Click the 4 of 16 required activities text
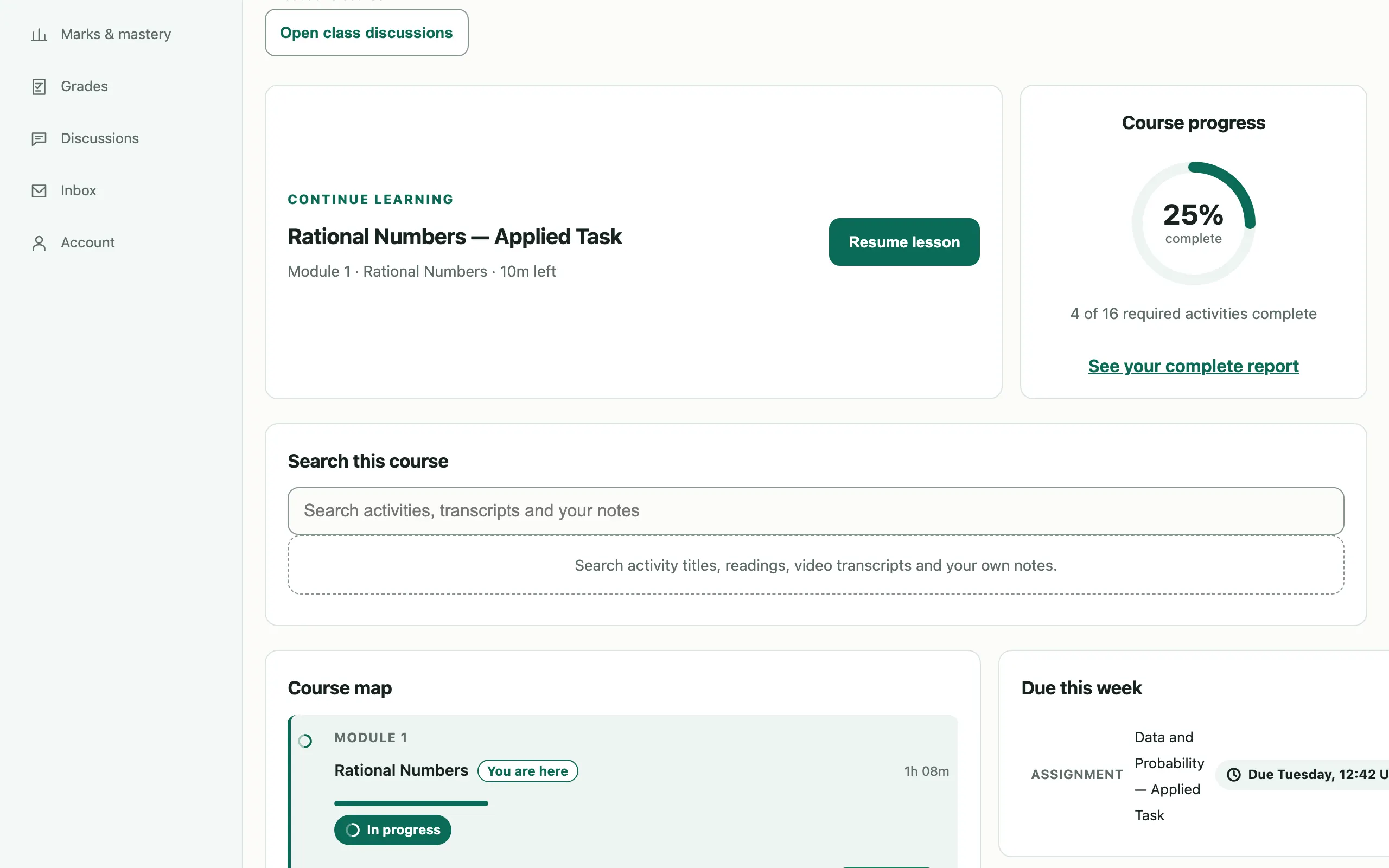This screenshot has height=868, width=1389. 1193,314
